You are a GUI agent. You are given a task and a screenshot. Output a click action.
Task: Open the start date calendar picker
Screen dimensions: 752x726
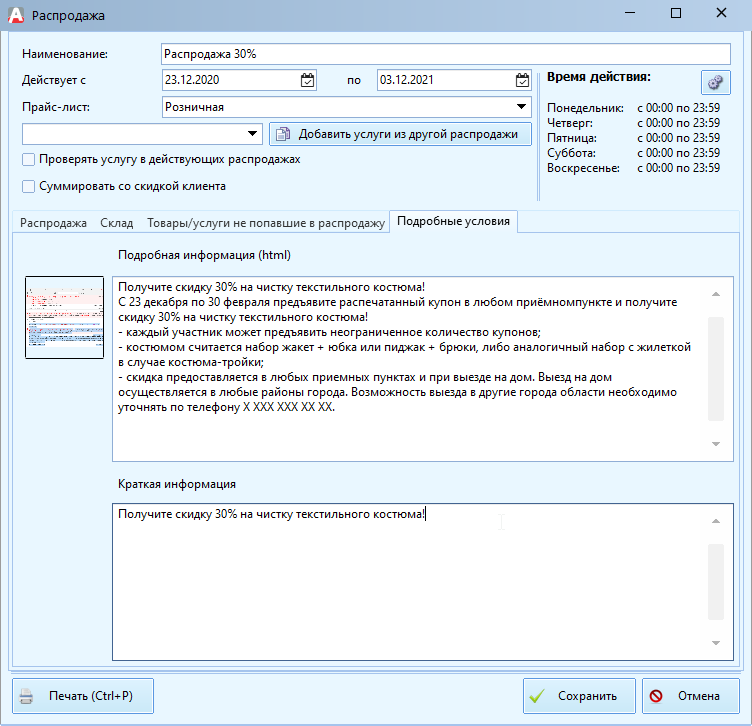click(x=307, y=80)
